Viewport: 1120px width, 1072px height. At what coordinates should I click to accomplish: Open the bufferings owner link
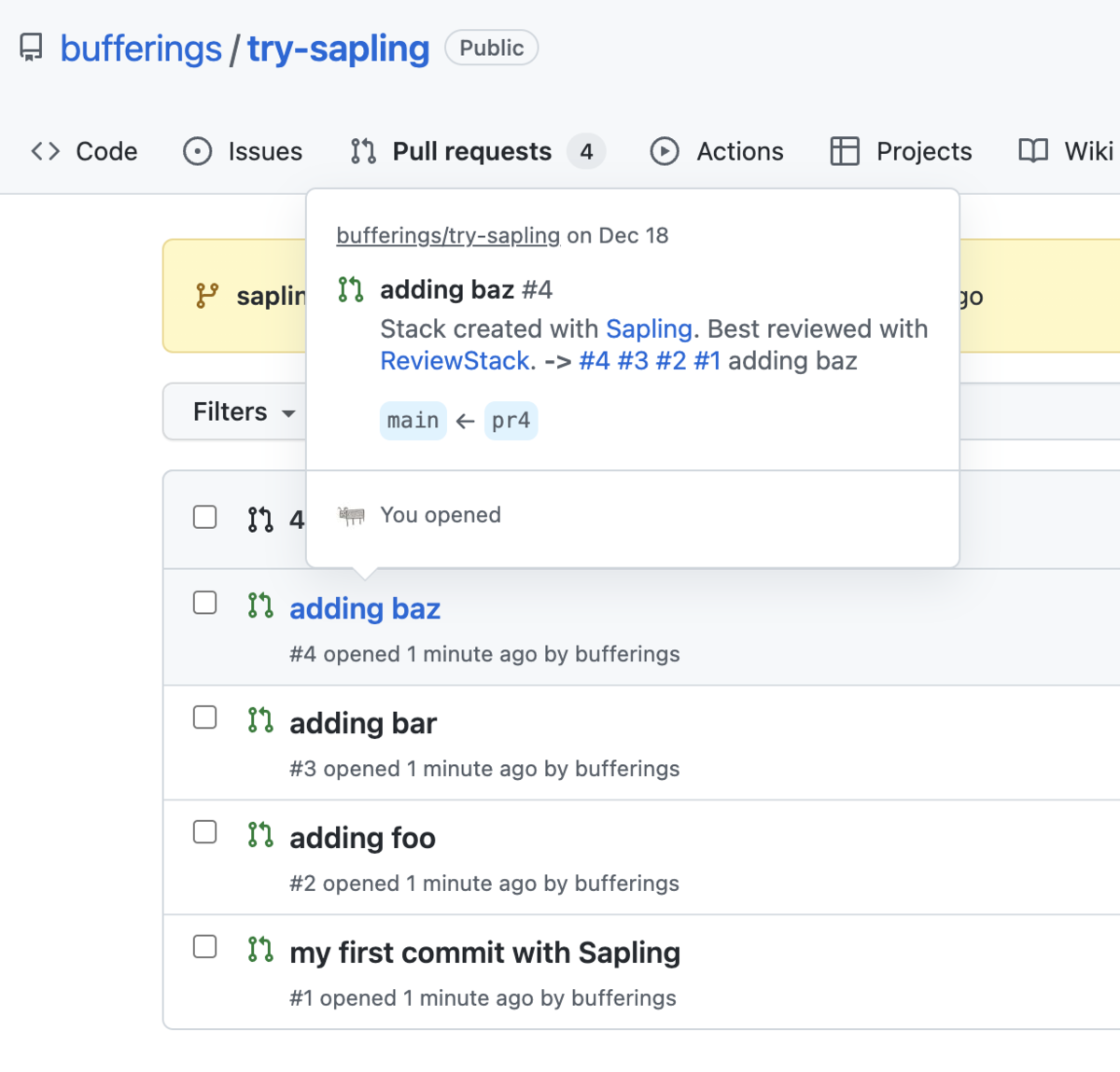coord(141,49)
